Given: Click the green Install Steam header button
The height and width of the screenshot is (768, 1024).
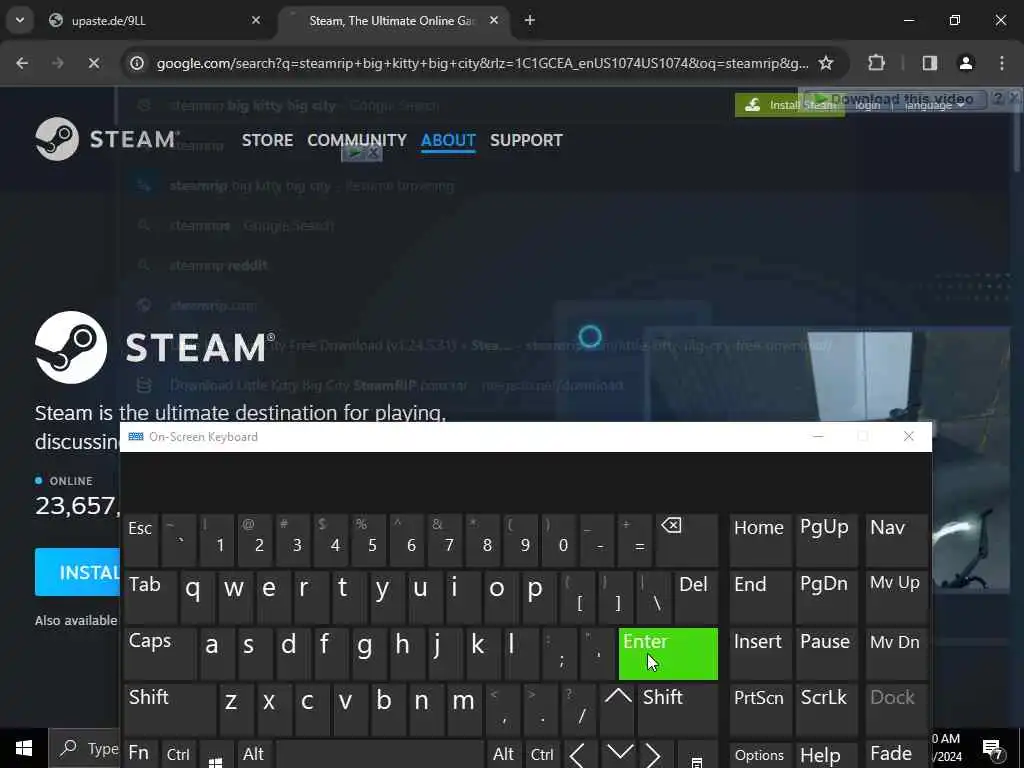Looking at the screenshot, I should [x=789, y=105].
